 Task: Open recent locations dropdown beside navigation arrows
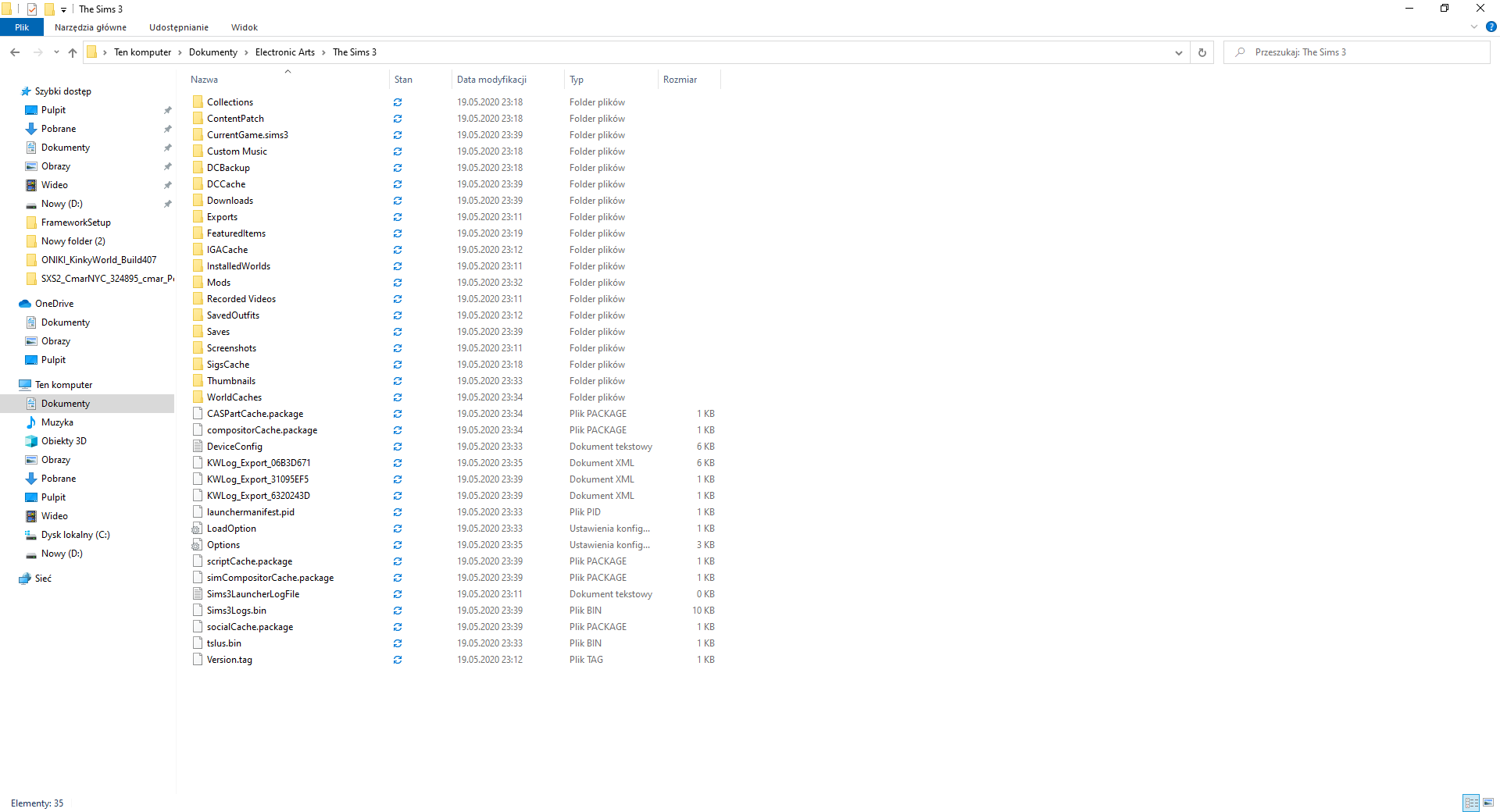[56, 52]
